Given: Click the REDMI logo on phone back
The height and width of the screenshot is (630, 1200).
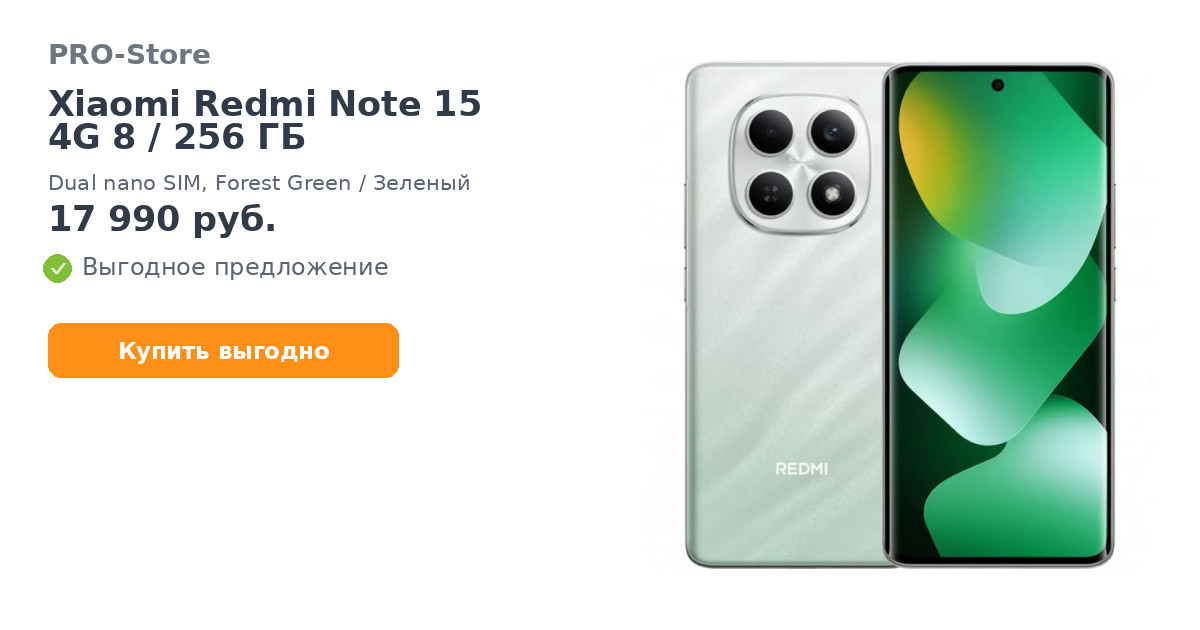Looking at the screenshot, I should pos(802,468).
